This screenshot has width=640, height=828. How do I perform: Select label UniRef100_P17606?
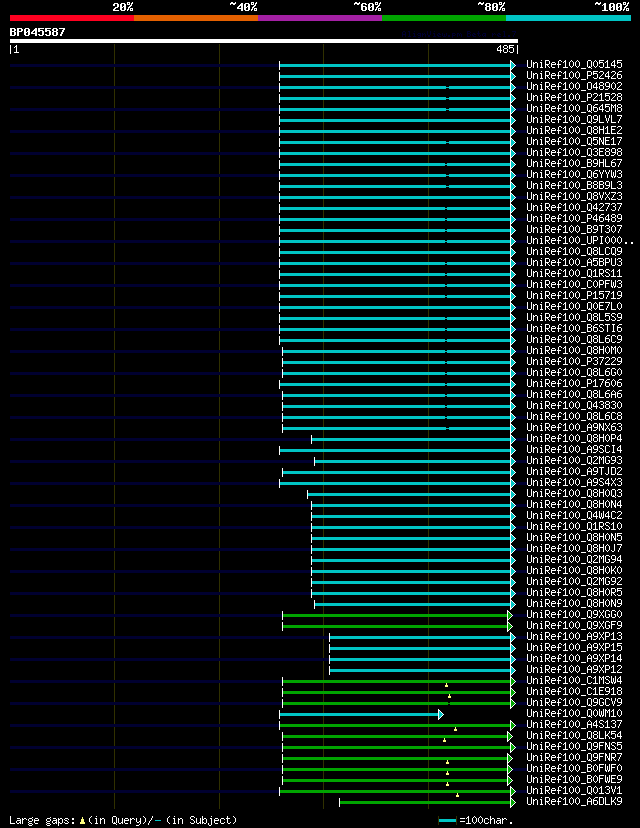point(574,383)
